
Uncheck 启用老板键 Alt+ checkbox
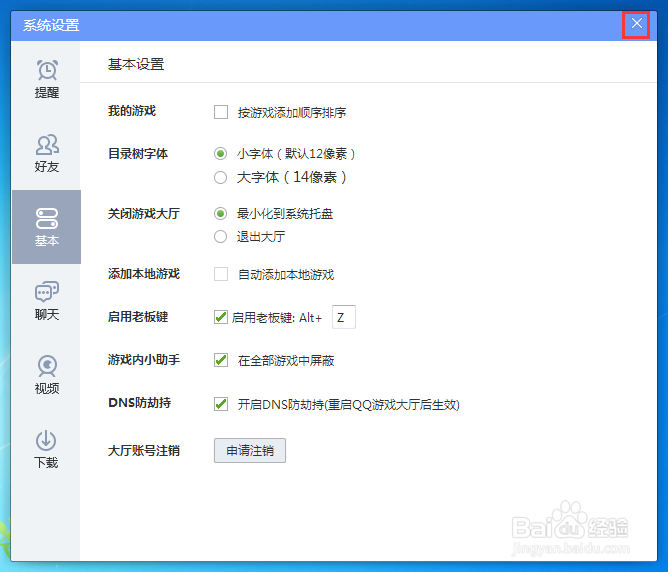tap(221, 317)
